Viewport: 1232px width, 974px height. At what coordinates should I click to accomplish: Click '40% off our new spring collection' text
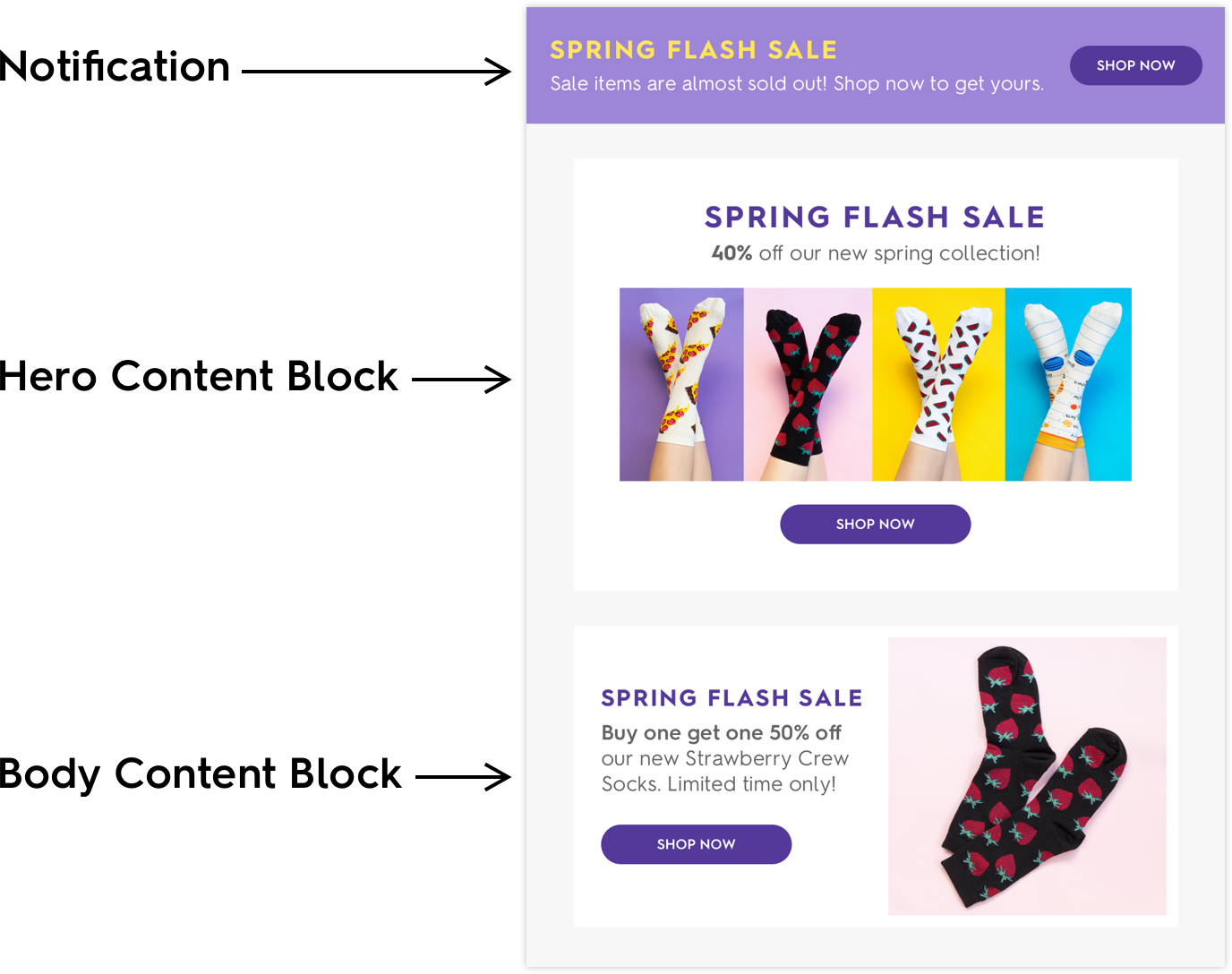click(876, 253)
